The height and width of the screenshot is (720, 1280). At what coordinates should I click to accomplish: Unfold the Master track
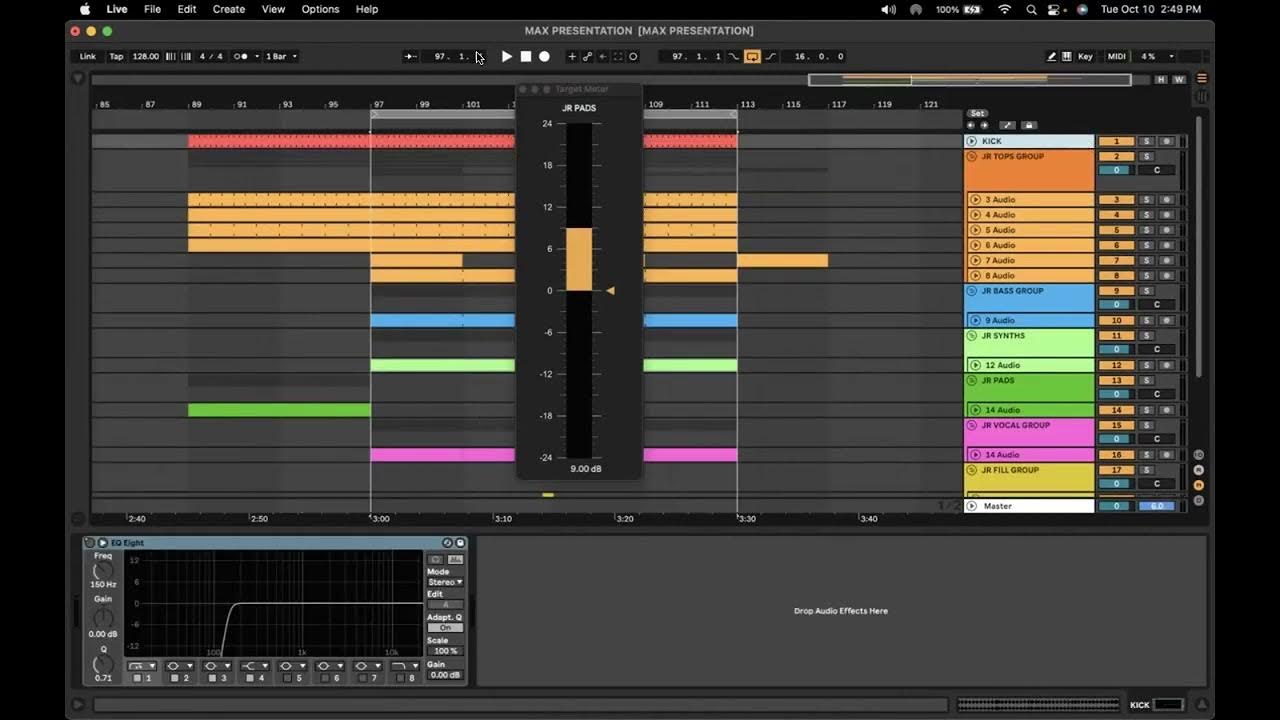click(x=972, y=506)
